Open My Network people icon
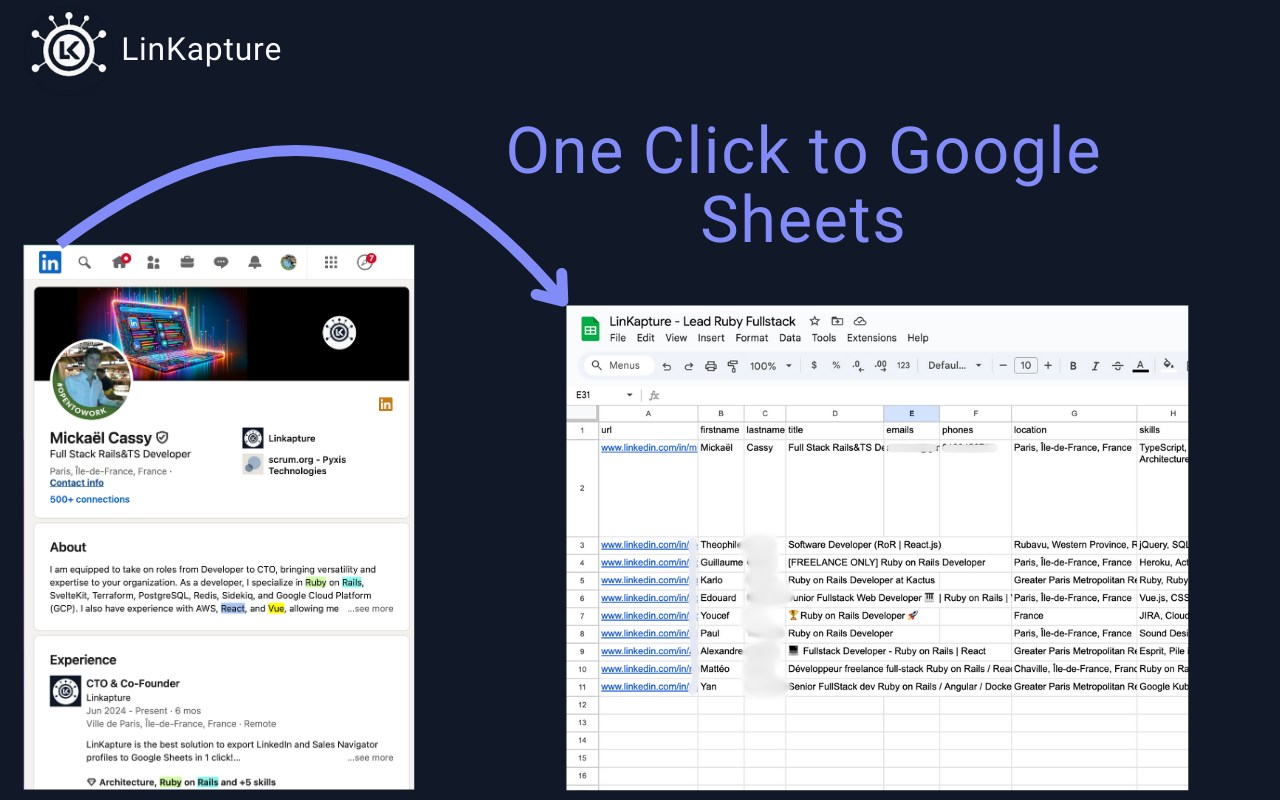Screen dimensions: 1280x800 point(153,263)
